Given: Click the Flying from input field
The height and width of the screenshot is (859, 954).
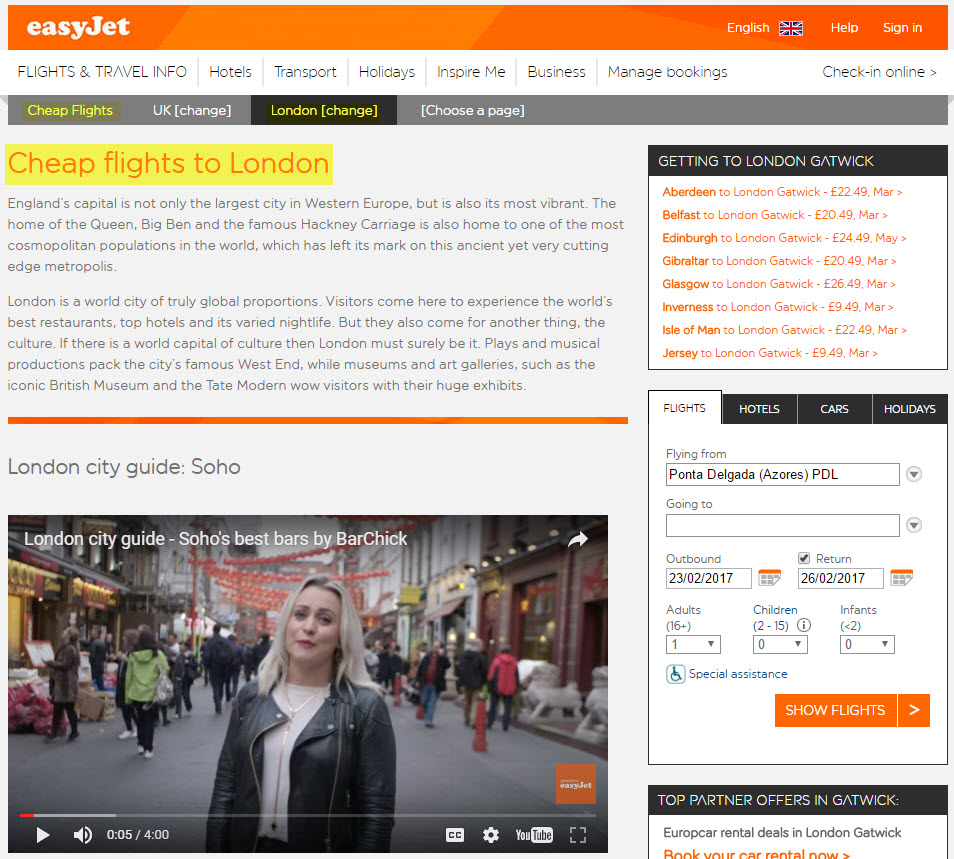Looking at the screenshot, I should coord(782,475).
